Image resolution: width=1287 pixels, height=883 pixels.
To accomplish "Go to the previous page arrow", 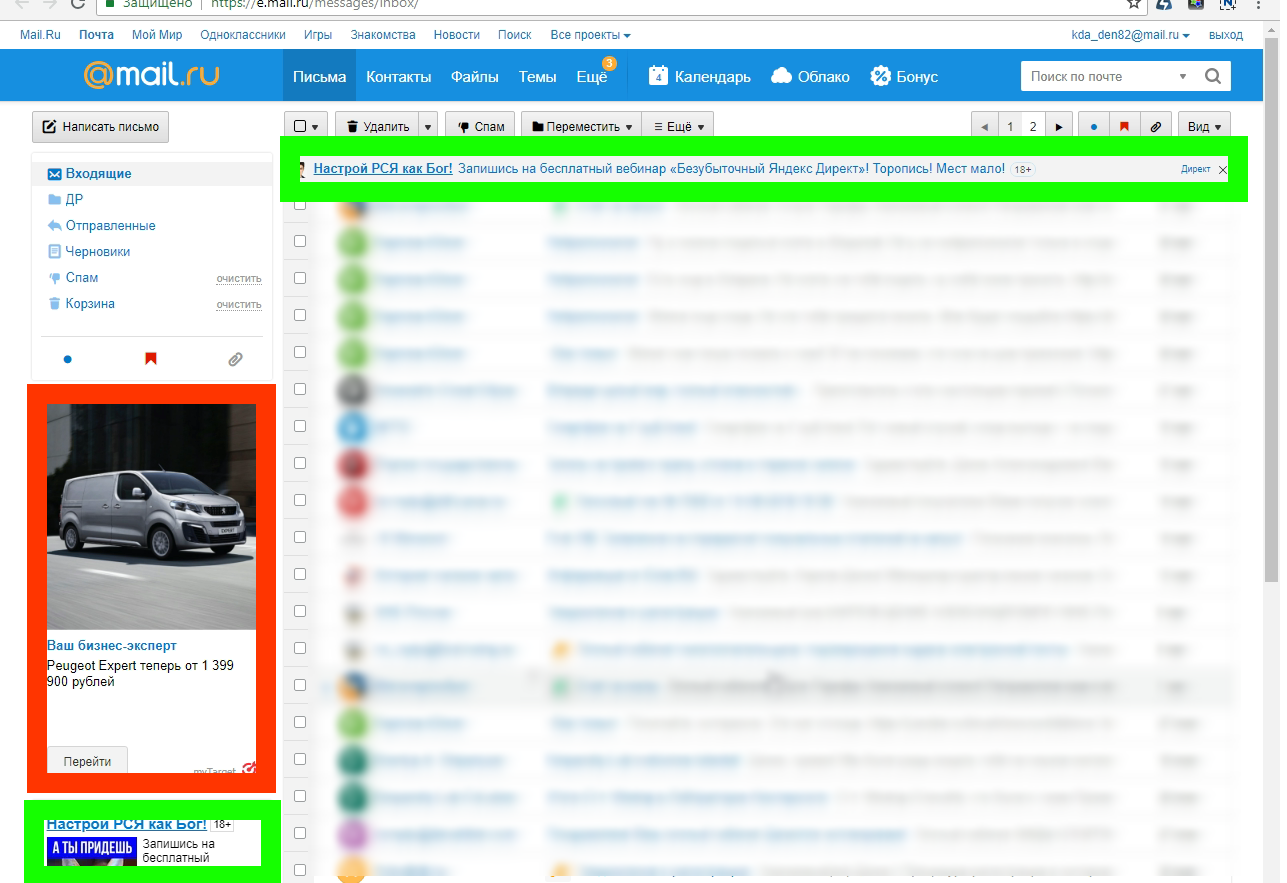I will tap(984, 127).
